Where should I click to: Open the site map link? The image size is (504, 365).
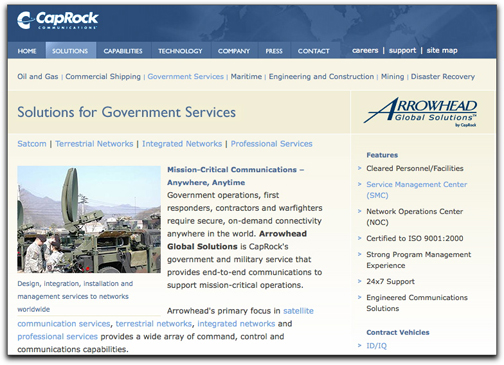pyautogui.click(x=442, y=50)
